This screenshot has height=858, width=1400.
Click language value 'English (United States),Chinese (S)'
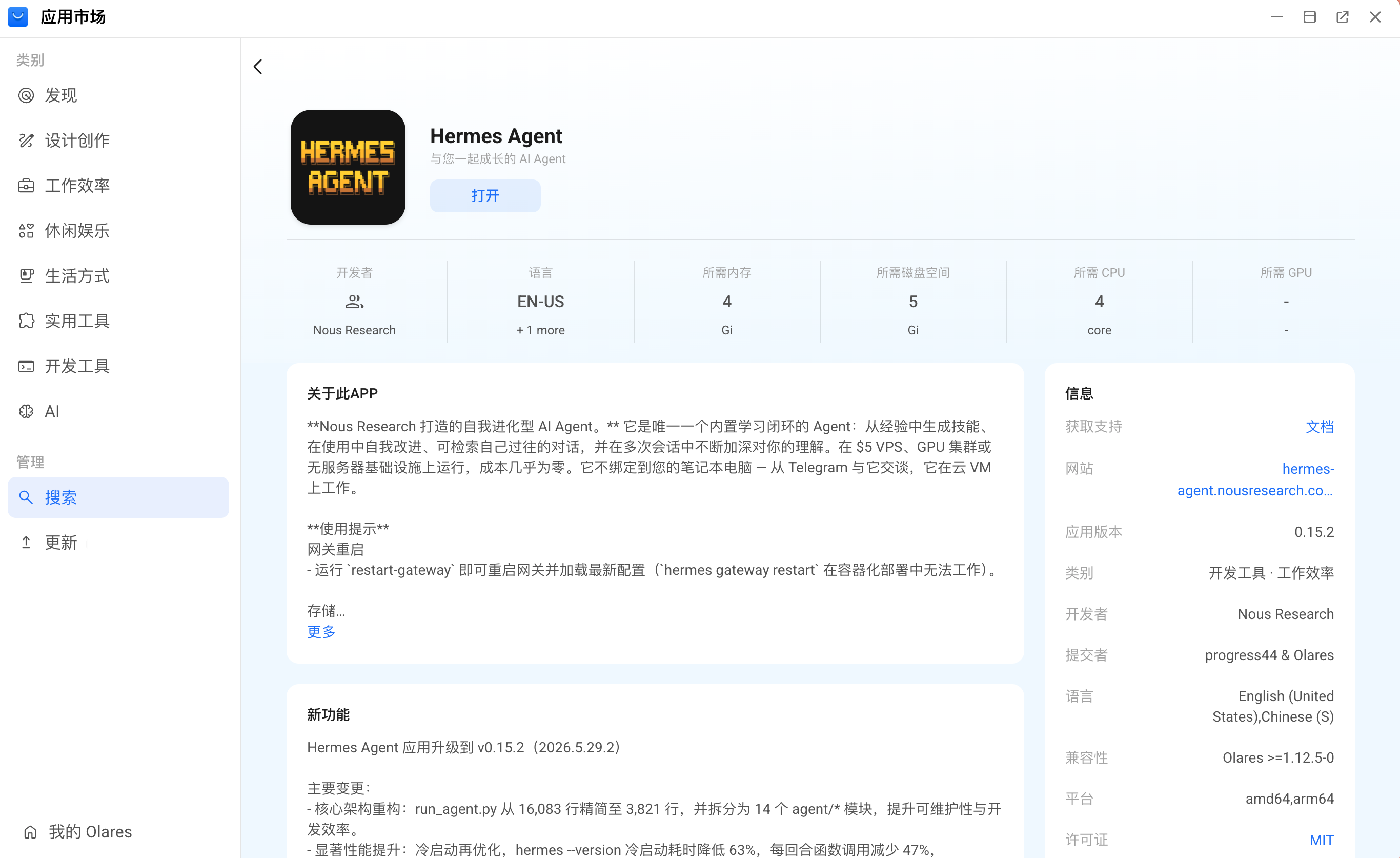coord(1273,706)
